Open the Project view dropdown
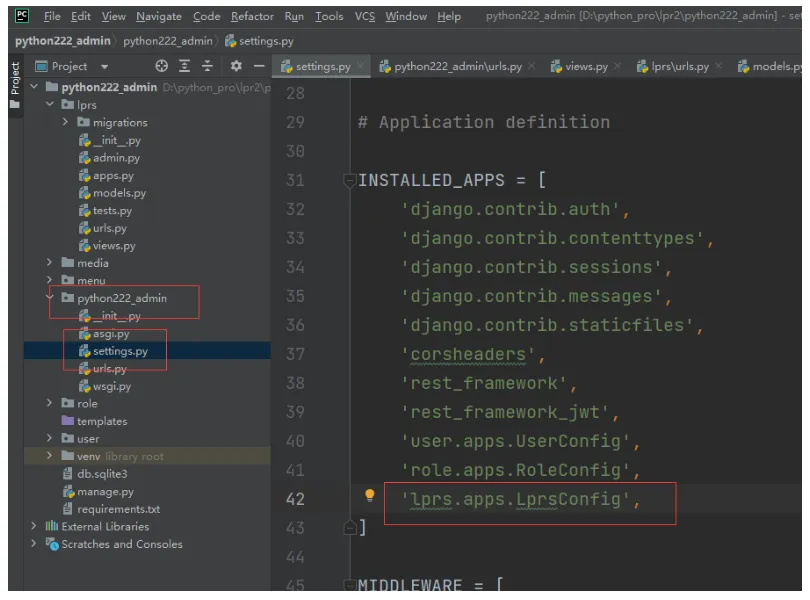Viewport: 810px width, 600px height. [104, 66]
